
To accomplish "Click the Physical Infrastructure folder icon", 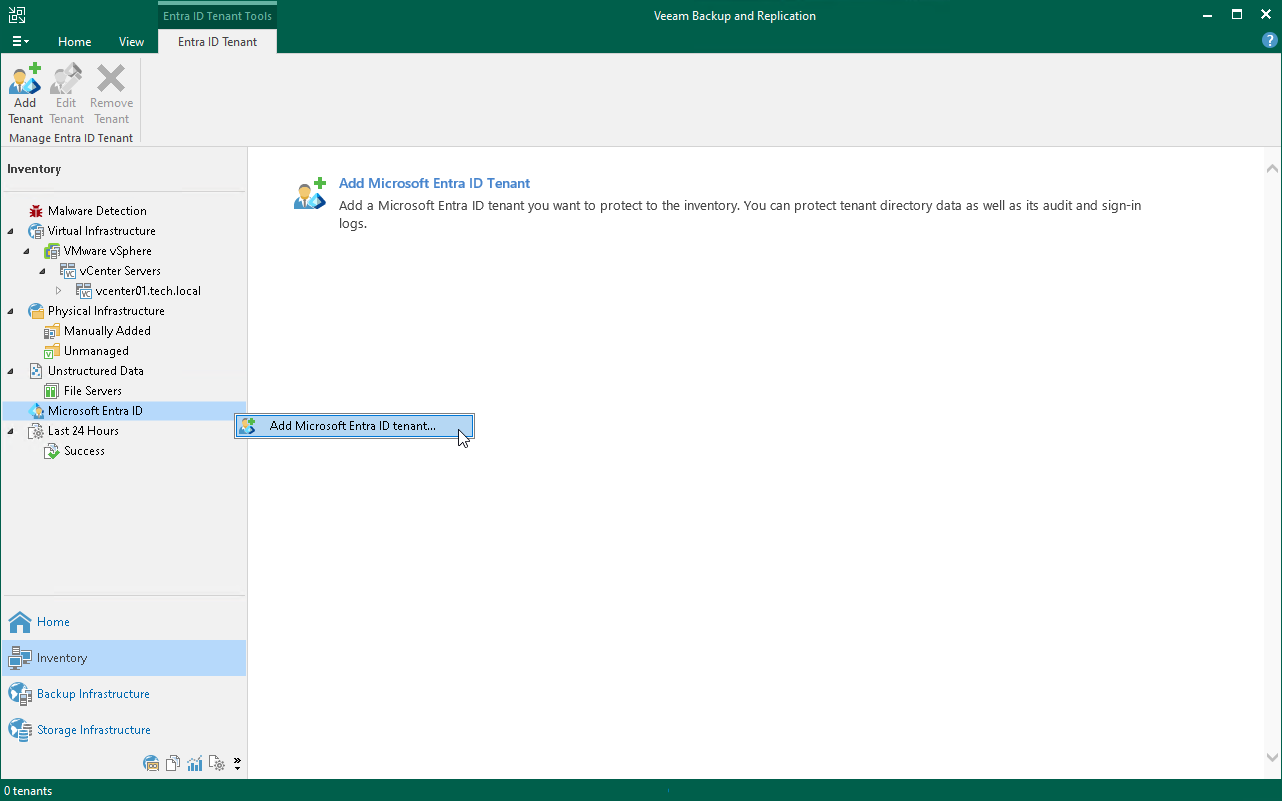I will [x=36, y=311].
